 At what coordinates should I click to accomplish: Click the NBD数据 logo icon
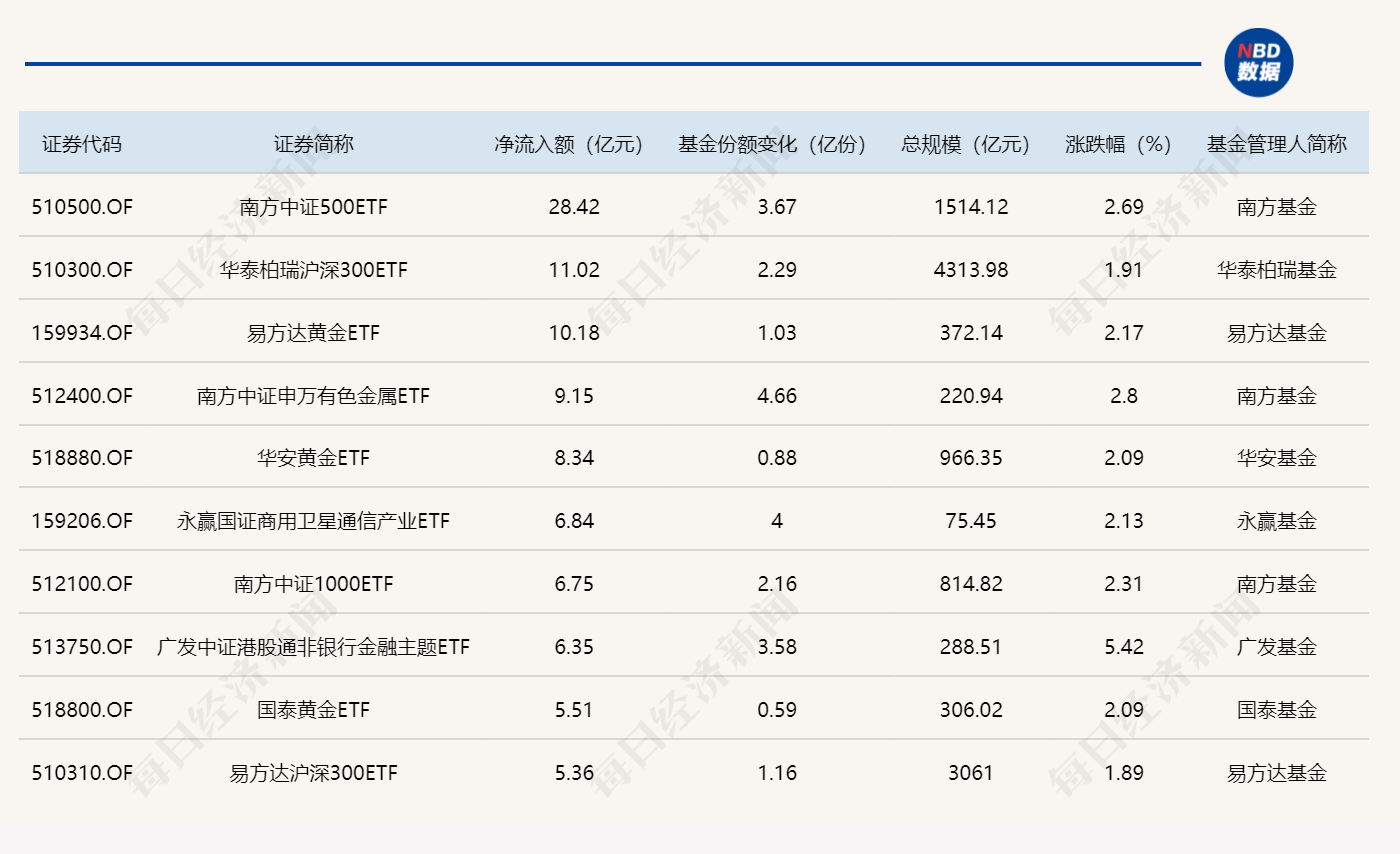coord(1258,62)
